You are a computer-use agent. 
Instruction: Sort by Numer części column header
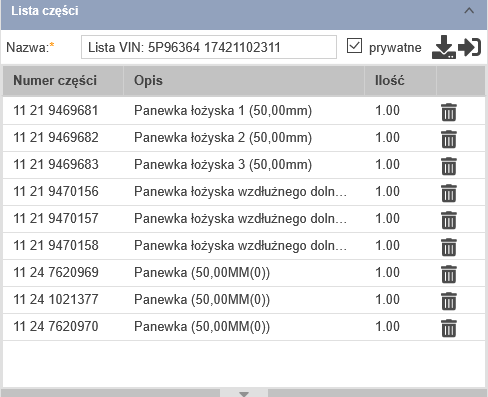[63, 81]
